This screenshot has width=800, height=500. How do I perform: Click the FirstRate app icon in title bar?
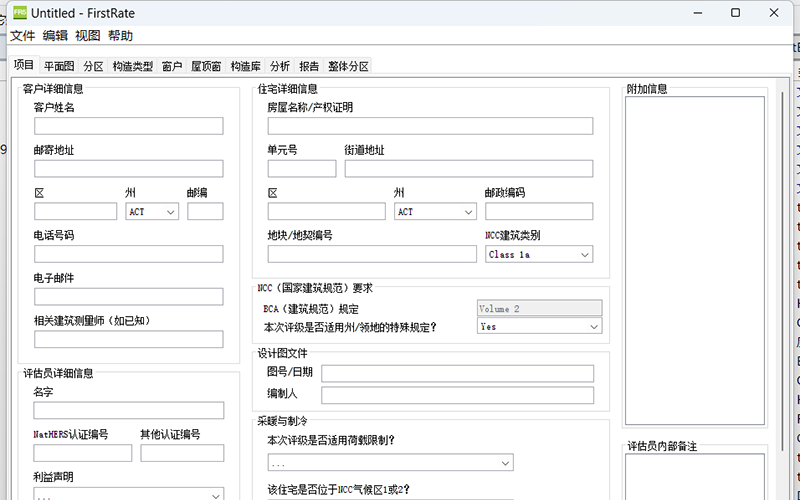[x=20, y=13]
